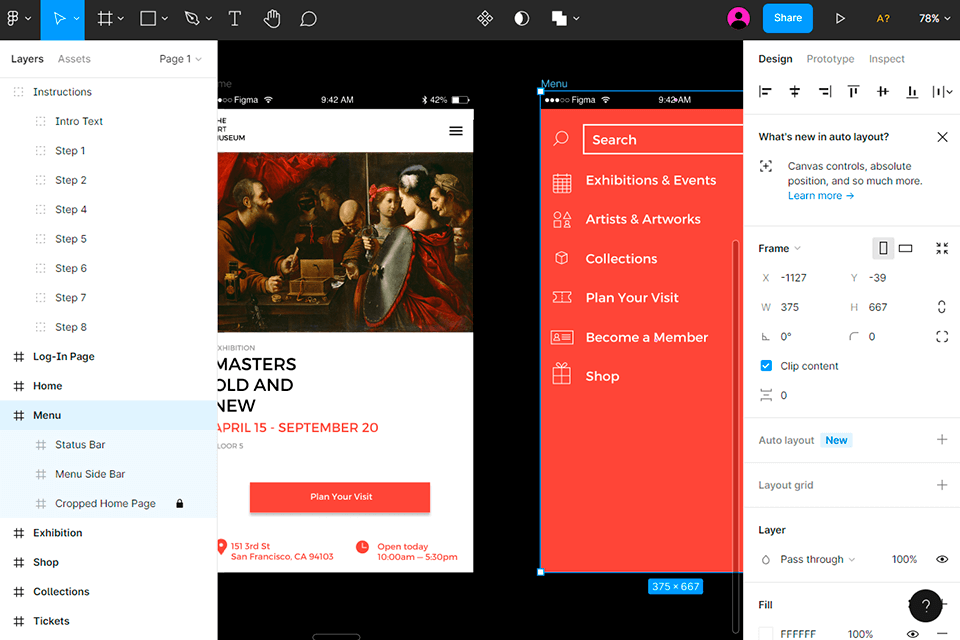The width and height of the screenshot is (960, 640).
Task: Close the auto layout what's new notice
Action: [x=942, y=137]
